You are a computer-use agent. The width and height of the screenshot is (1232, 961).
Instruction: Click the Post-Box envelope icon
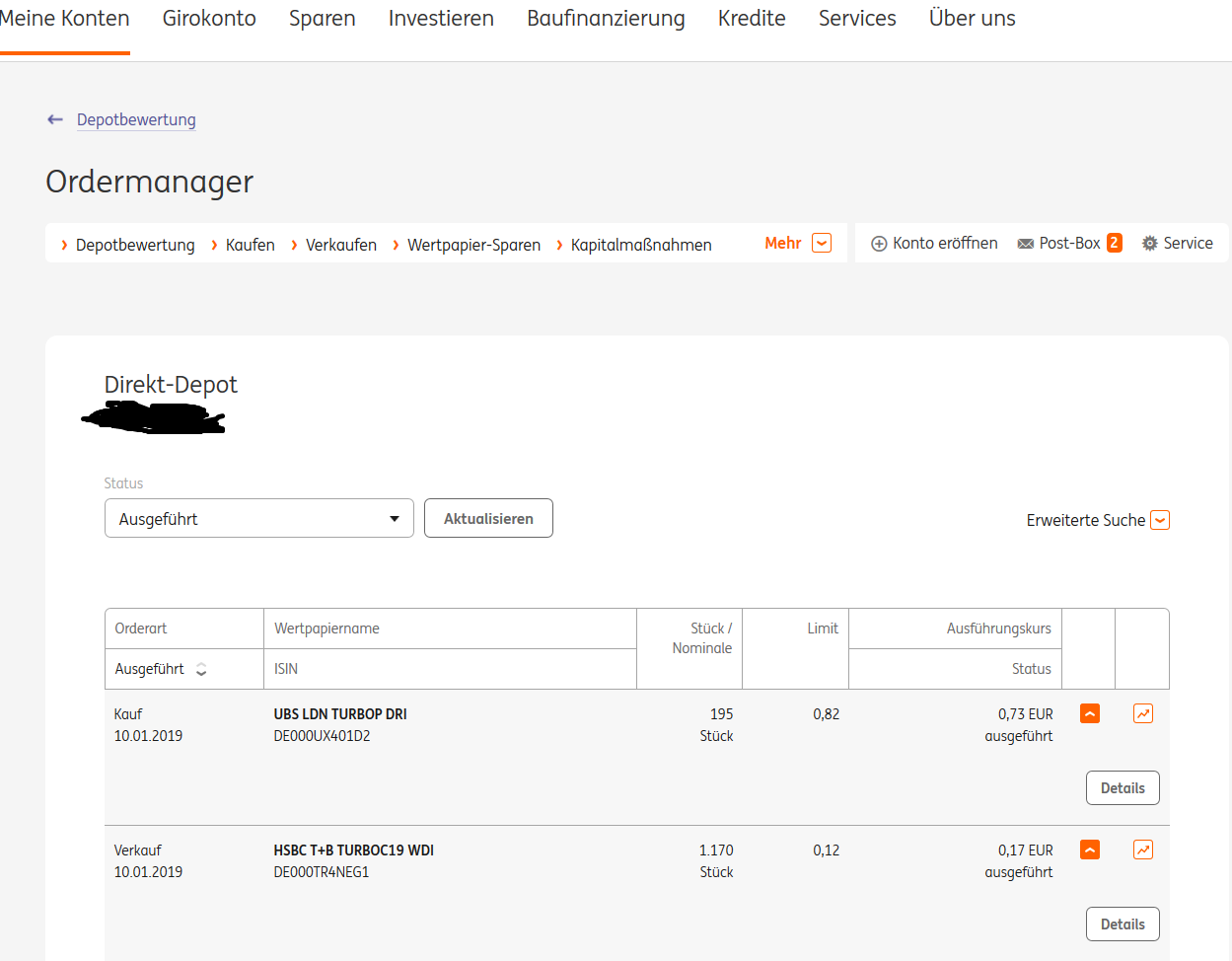pyautogui.click(x=1026, y=244)
